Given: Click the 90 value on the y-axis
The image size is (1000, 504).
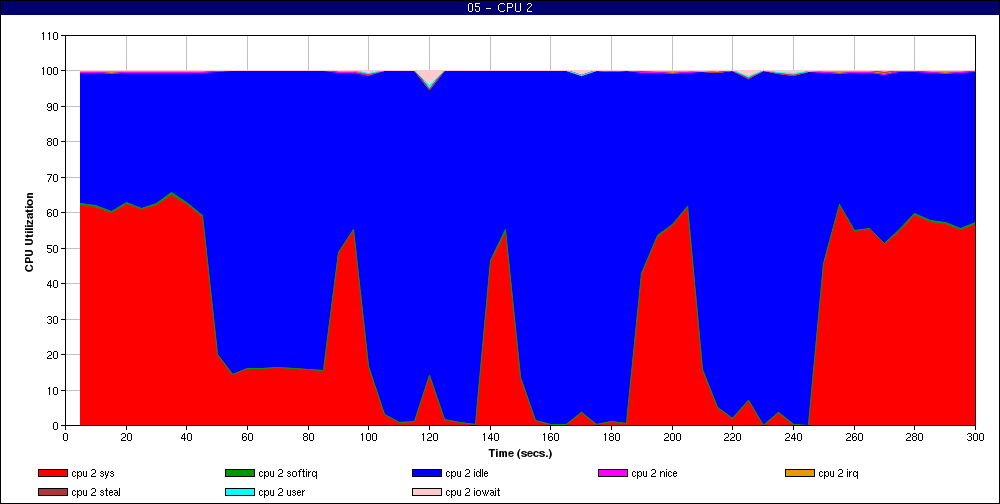Looking at the screenshot, I should tap(54, 107).
